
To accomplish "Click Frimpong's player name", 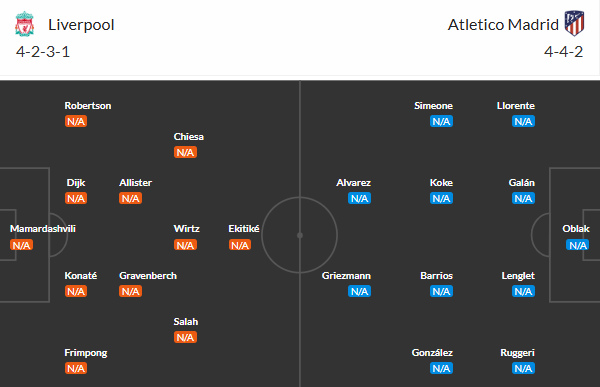I will point(86,353).
